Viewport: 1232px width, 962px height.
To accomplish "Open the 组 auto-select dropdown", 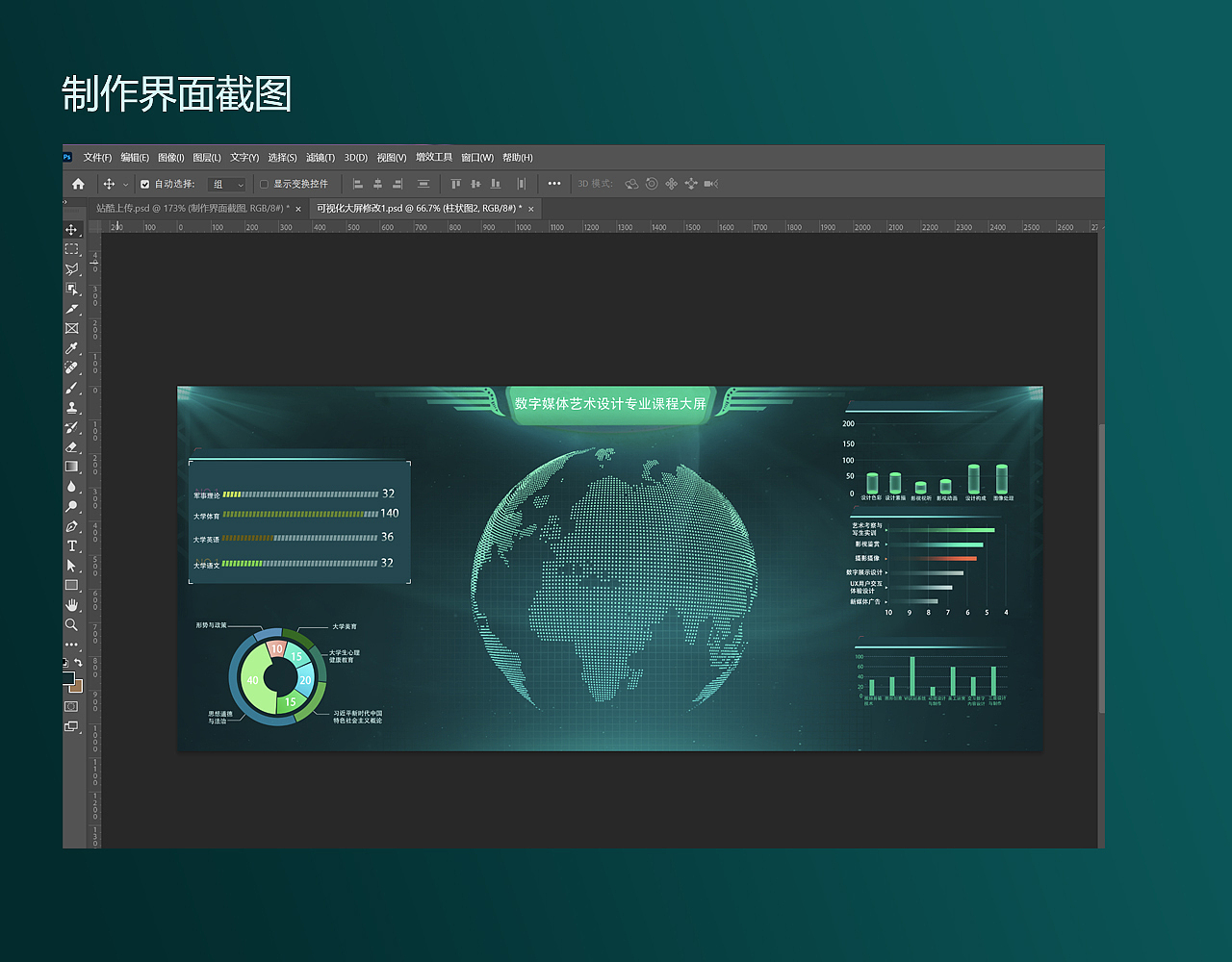I will (x=227, y=184).
